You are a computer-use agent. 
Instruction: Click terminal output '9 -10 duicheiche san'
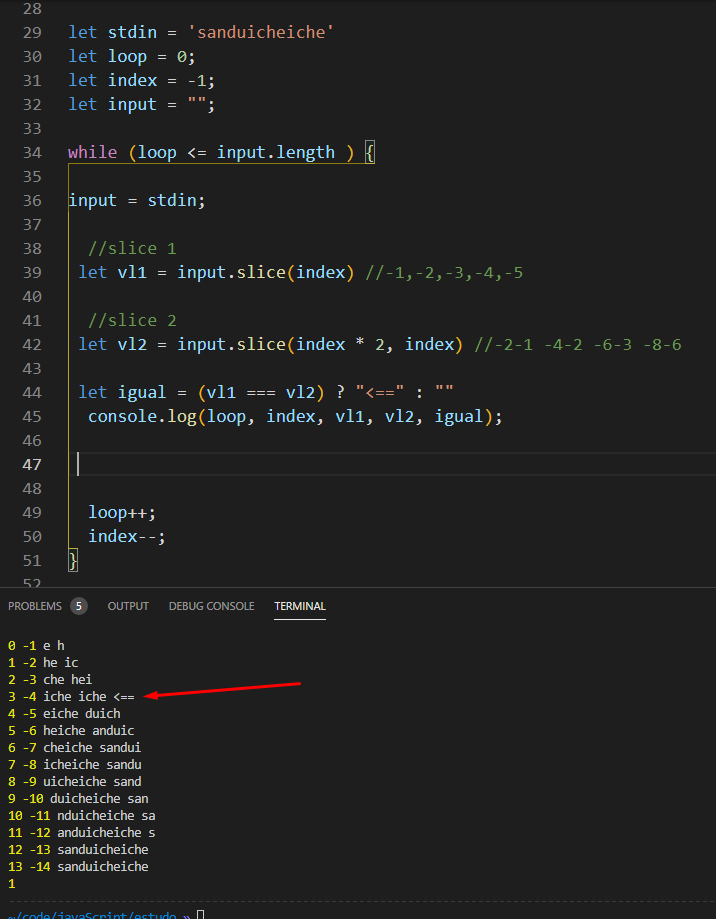click(79, 799)
